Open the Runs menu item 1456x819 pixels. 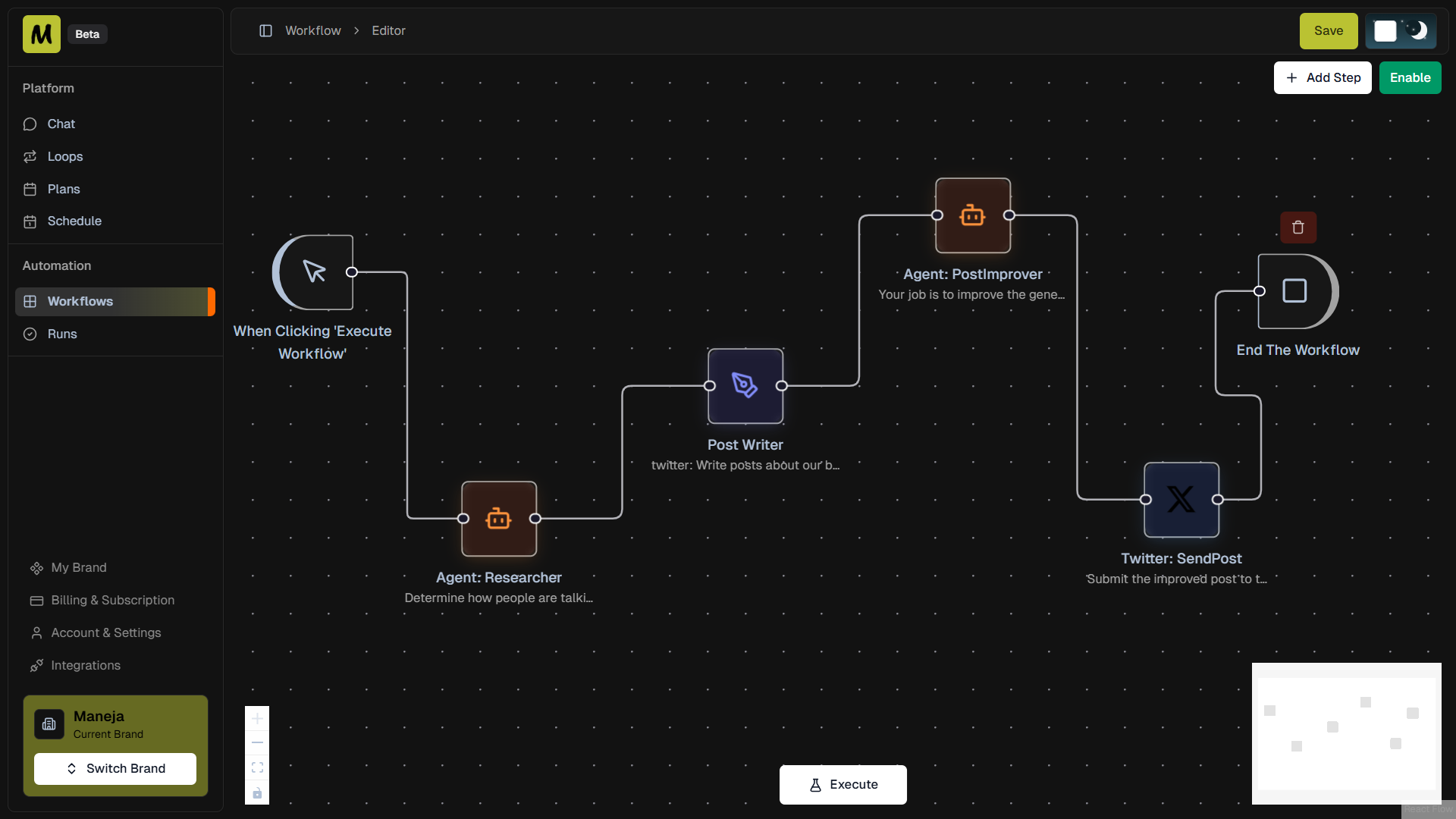point(62,334)
